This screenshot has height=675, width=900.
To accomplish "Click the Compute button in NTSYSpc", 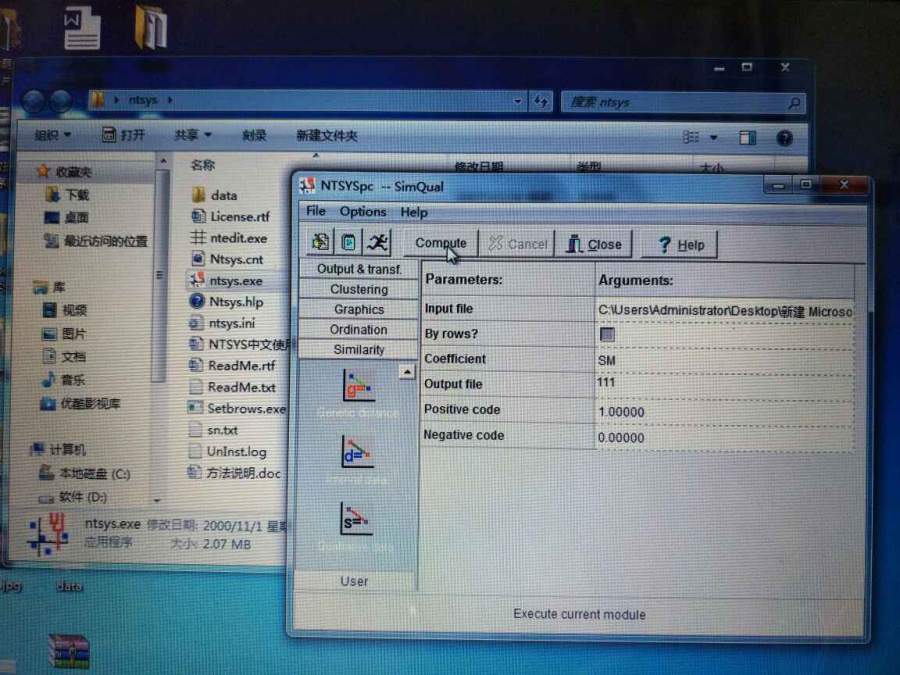I will 440,243.
